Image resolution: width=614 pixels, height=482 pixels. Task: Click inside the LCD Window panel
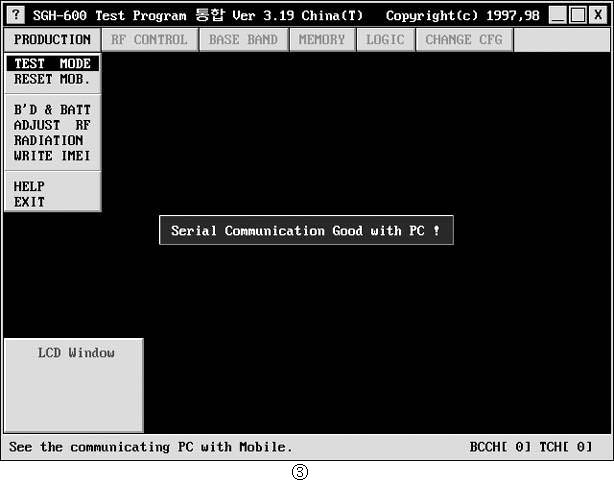coord(74,390)
